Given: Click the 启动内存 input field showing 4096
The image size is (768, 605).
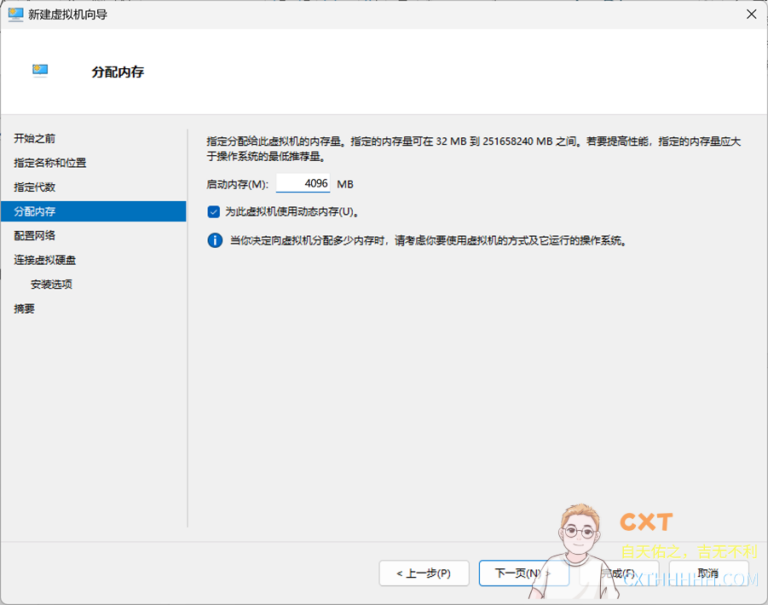Looking at the screenshot, I should pos(304,184).
